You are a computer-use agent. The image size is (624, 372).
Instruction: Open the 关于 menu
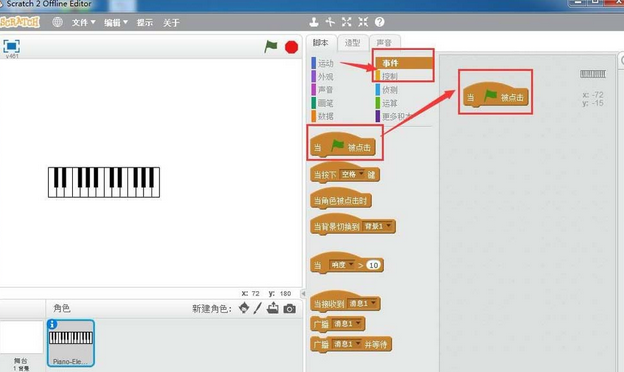click(171, 23)
